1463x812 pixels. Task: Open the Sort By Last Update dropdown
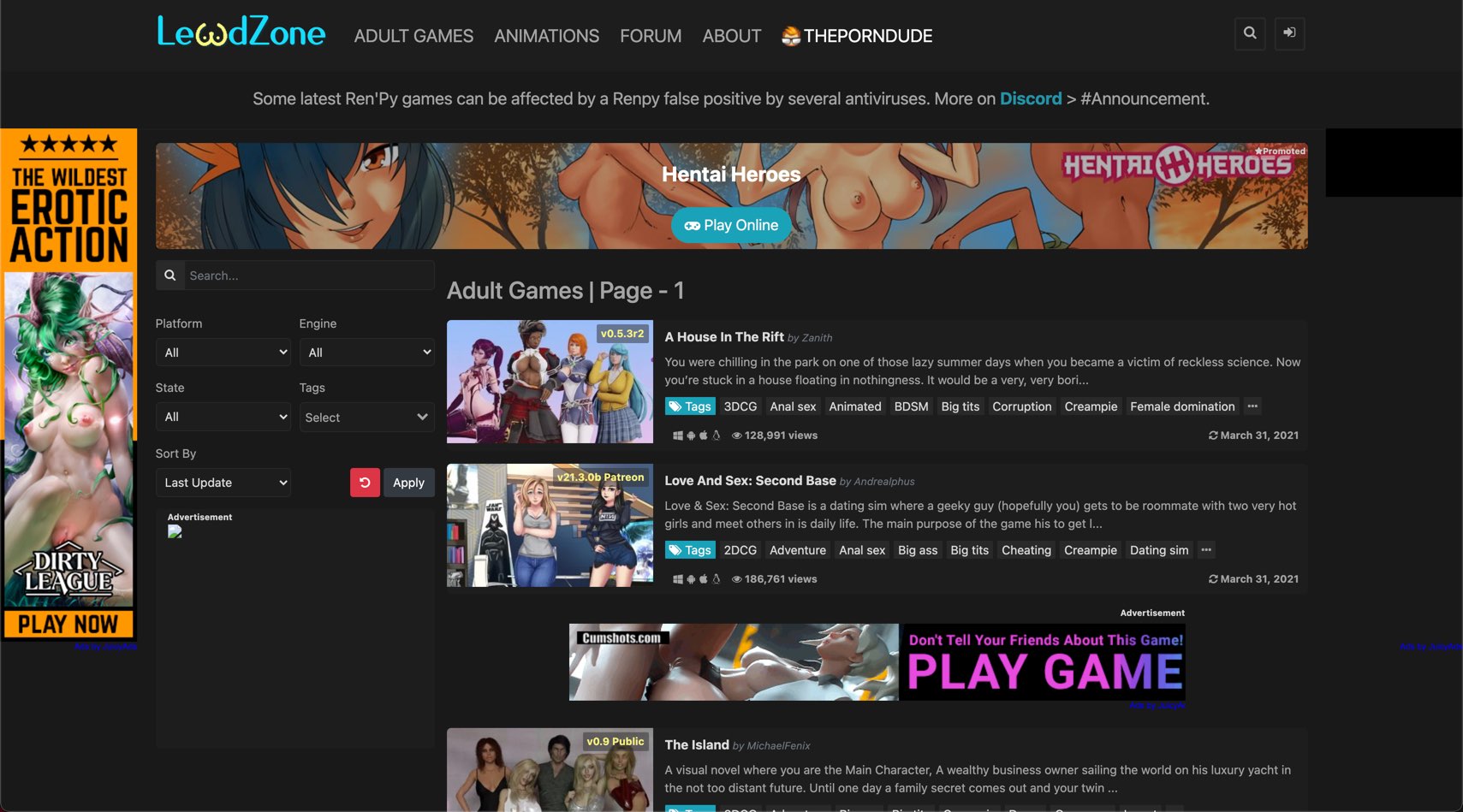(223, 483)
